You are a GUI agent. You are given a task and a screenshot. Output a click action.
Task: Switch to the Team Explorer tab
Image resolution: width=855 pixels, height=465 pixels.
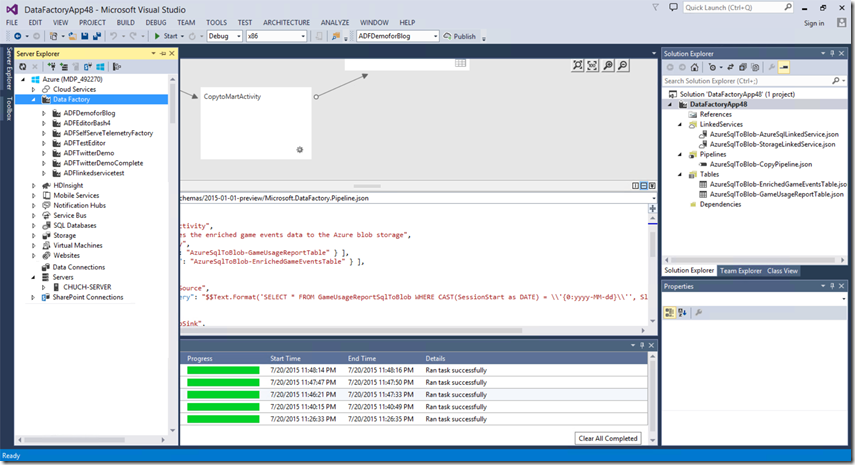point(740,271)
